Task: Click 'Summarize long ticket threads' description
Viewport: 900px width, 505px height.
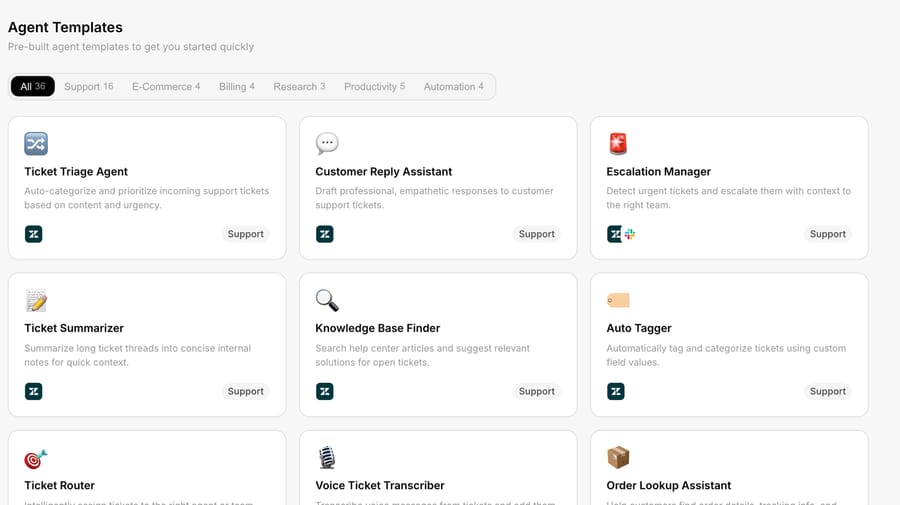Action: [x=138, y=355]
